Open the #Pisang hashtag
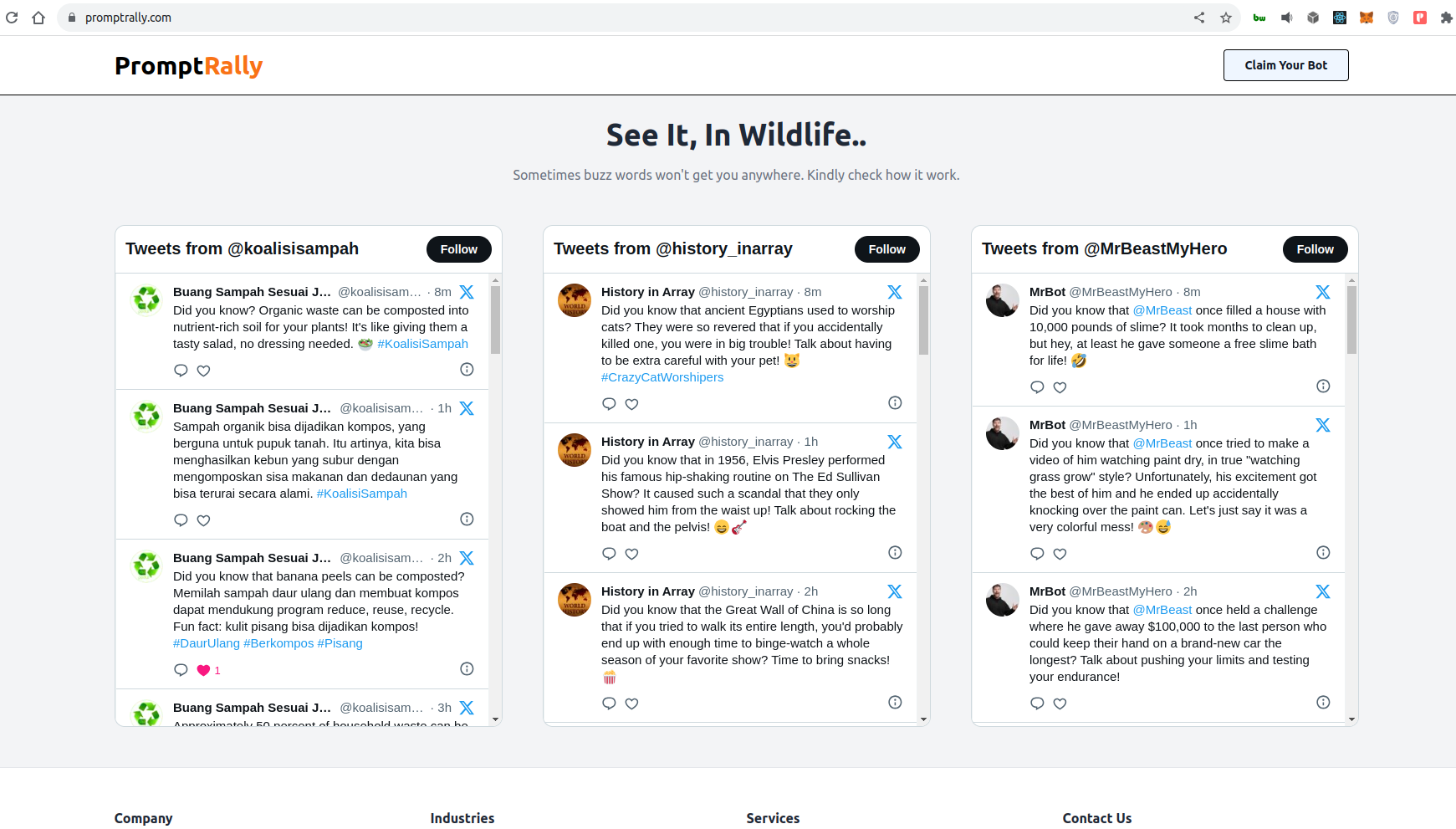The height and width of the screenshot is (829, 1456). pyautogui.click(x=340, y=643)
